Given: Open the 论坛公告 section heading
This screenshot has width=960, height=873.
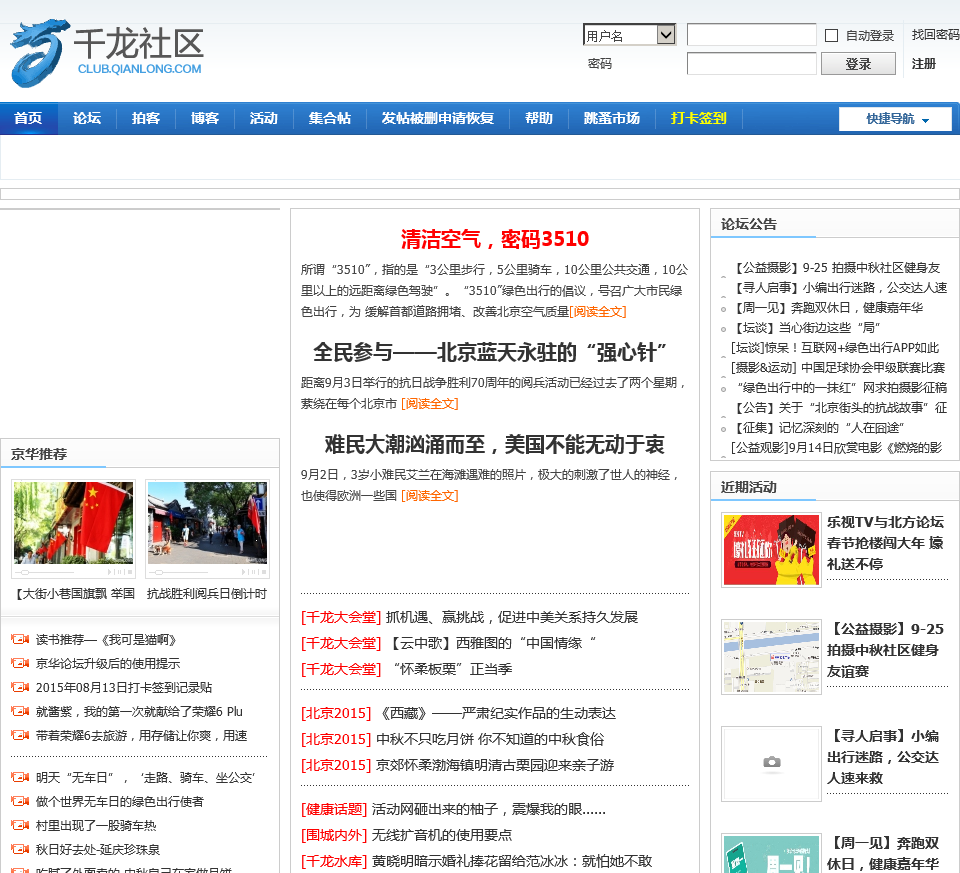Looking at the screenshot, I should point(749,224).
